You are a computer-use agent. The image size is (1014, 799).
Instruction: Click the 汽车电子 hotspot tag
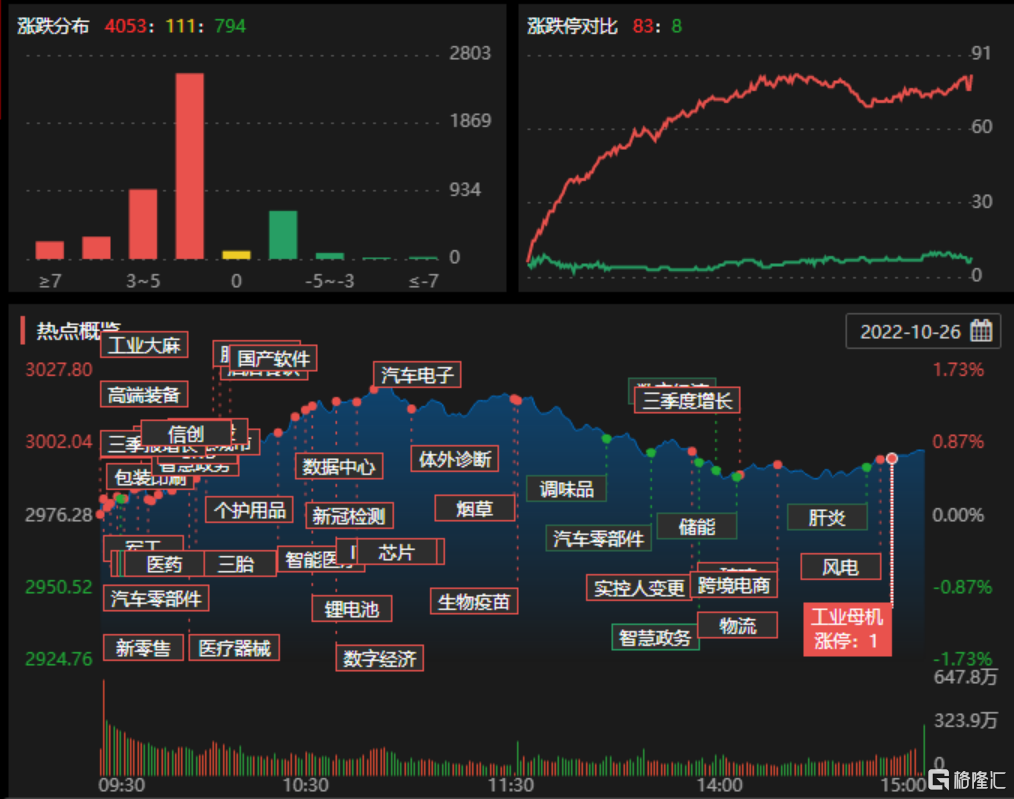point(417,374)
